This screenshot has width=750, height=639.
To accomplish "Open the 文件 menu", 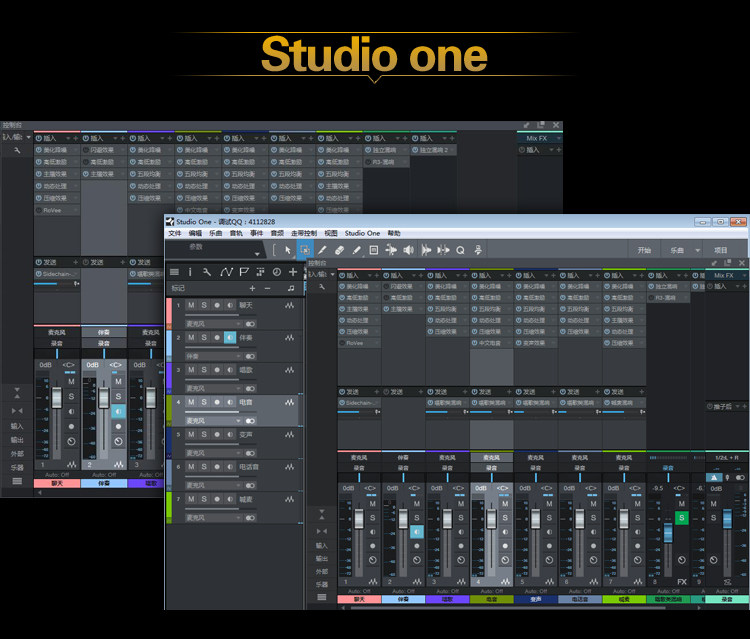I will tap(175, 233).
